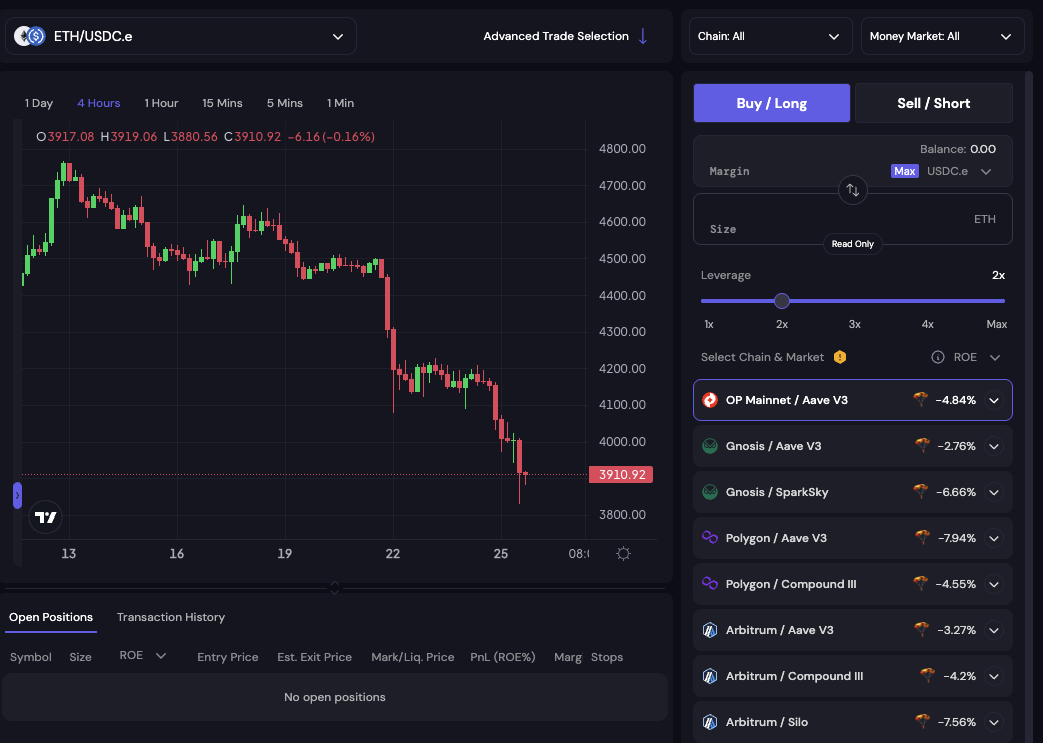Click the Polygon icon in Polygon / Aave V3 row
The width and height of the screenshot is (1043, 743).
pos(711,538)
